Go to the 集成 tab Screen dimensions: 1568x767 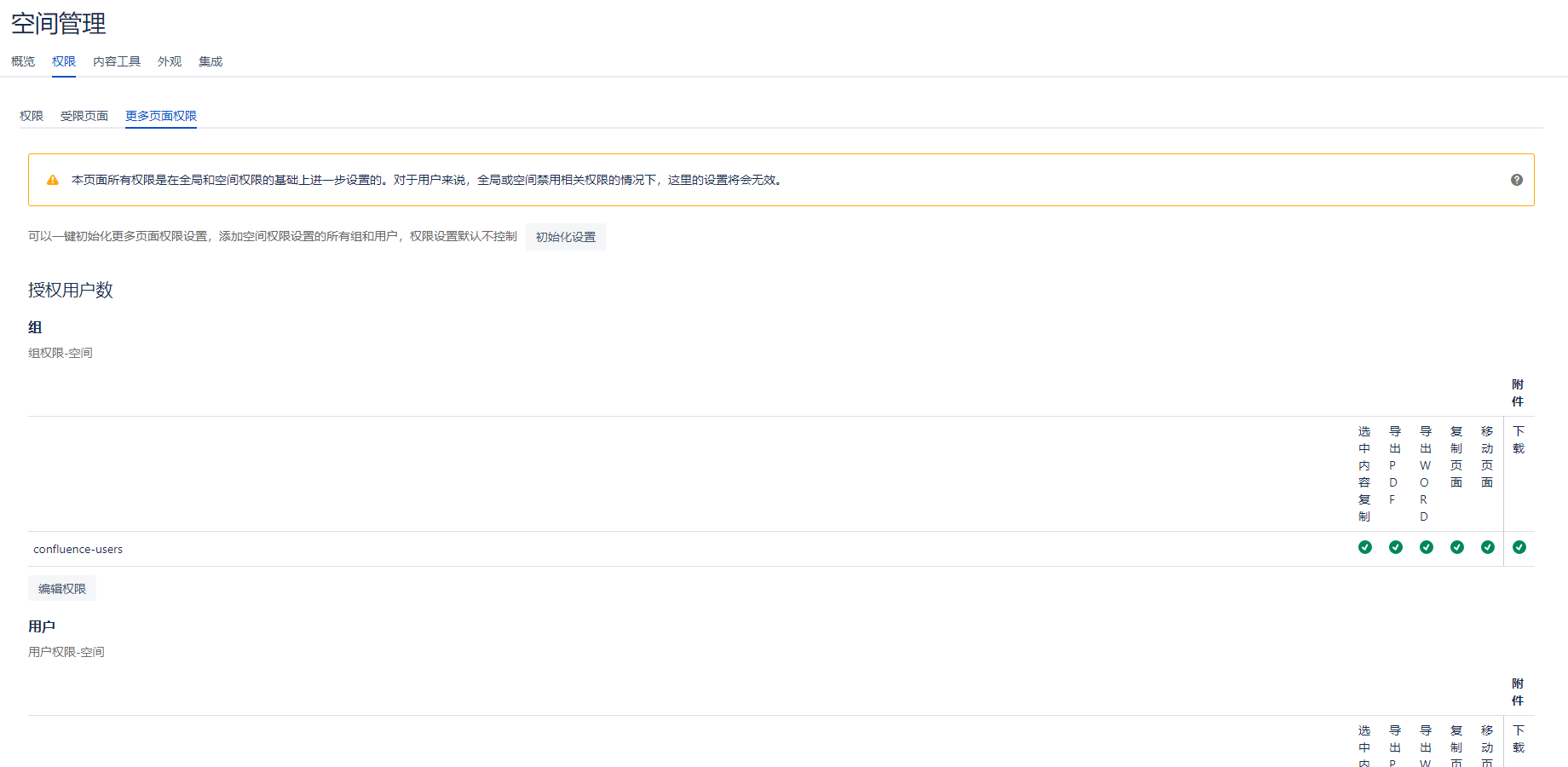coord(210,61)
